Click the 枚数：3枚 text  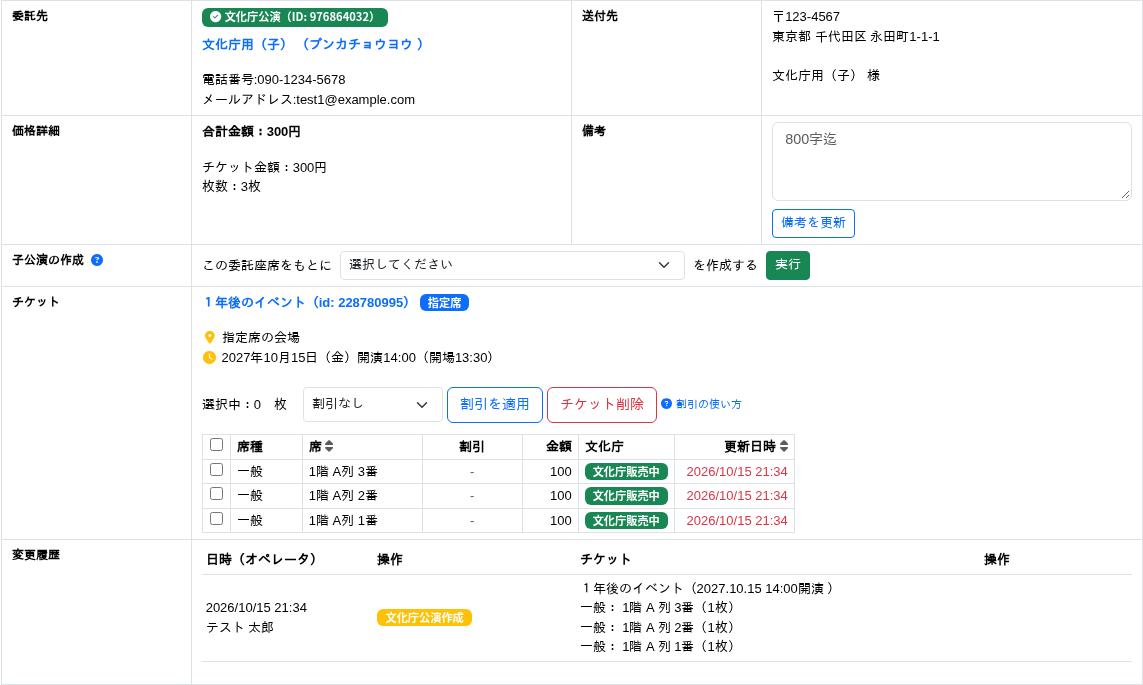(231, 187)
